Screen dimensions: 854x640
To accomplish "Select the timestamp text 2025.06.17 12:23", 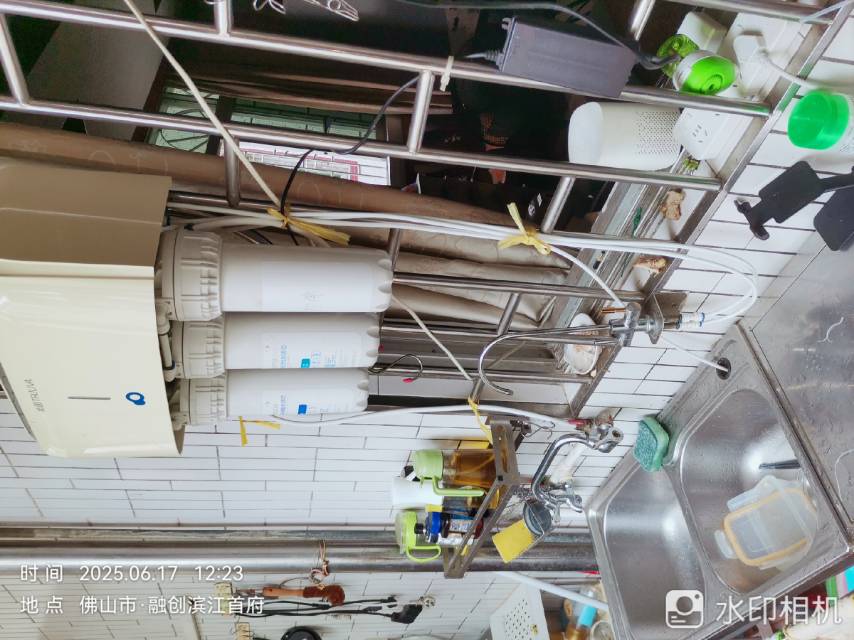I will click(161, 573).
